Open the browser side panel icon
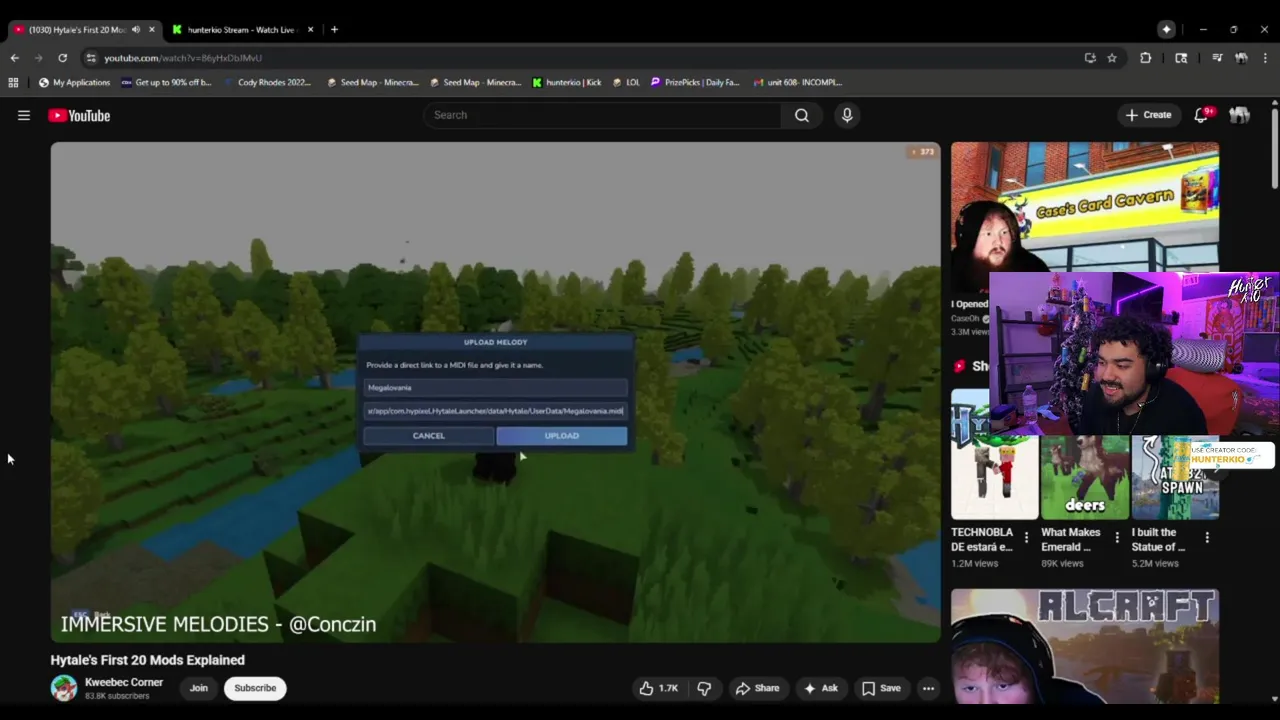The width and height of the screenshot is (1280, 720). [1181, 58]
